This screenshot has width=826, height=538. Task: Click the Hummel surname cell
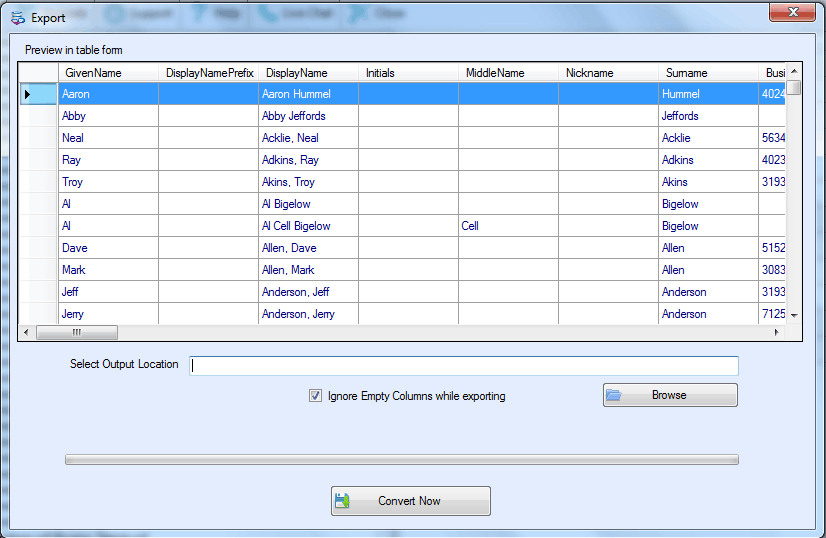tap(709, 94)
